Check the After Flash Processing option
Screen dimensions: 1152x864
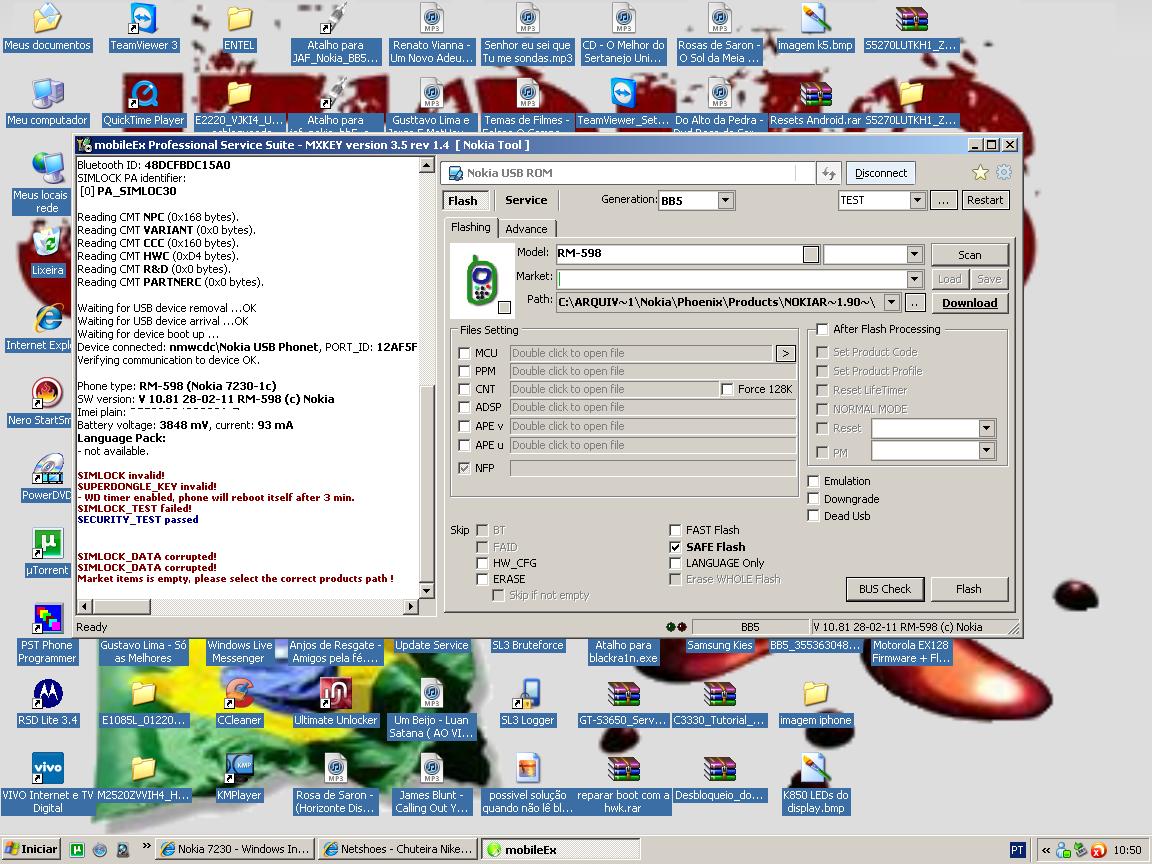[x=822, y=329]
